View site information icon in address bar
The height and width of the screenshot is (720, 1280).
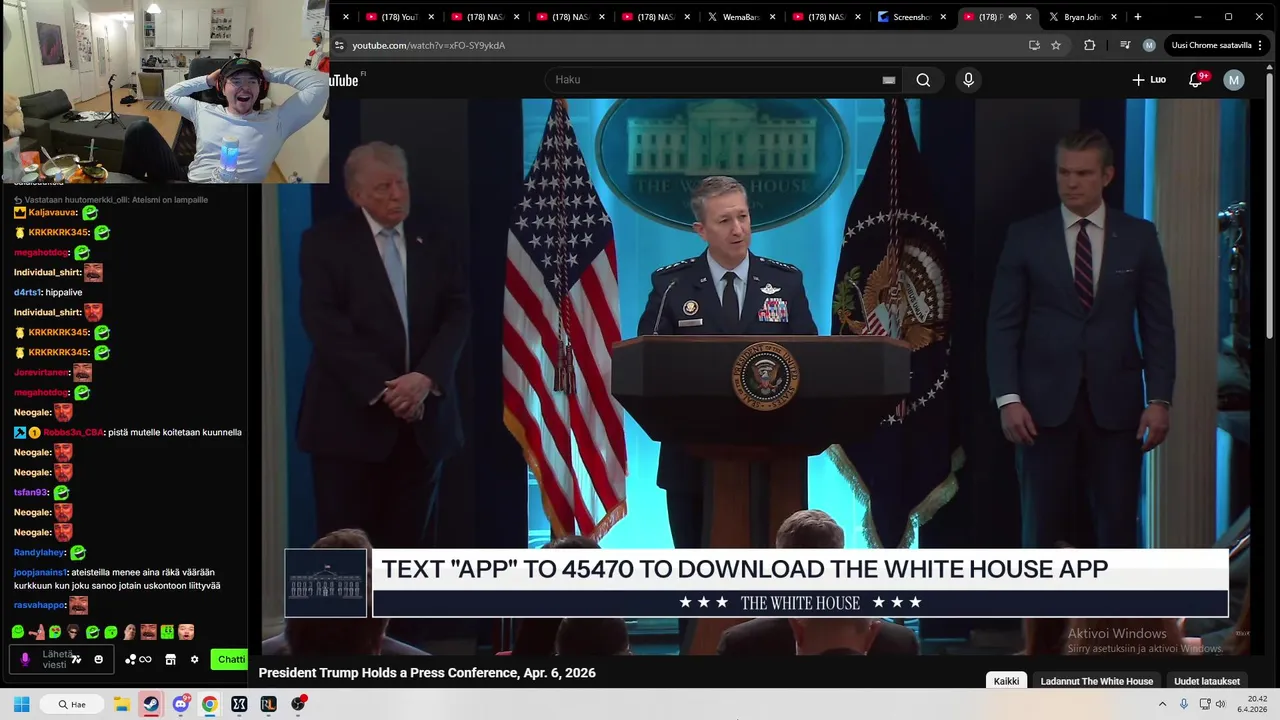coord(340,45)
